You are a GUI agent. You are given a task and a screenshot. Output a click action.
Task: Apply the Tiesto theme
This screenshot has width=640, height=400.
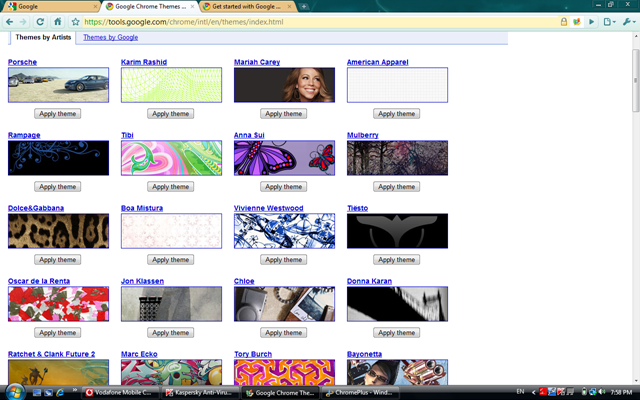(396, 260)
